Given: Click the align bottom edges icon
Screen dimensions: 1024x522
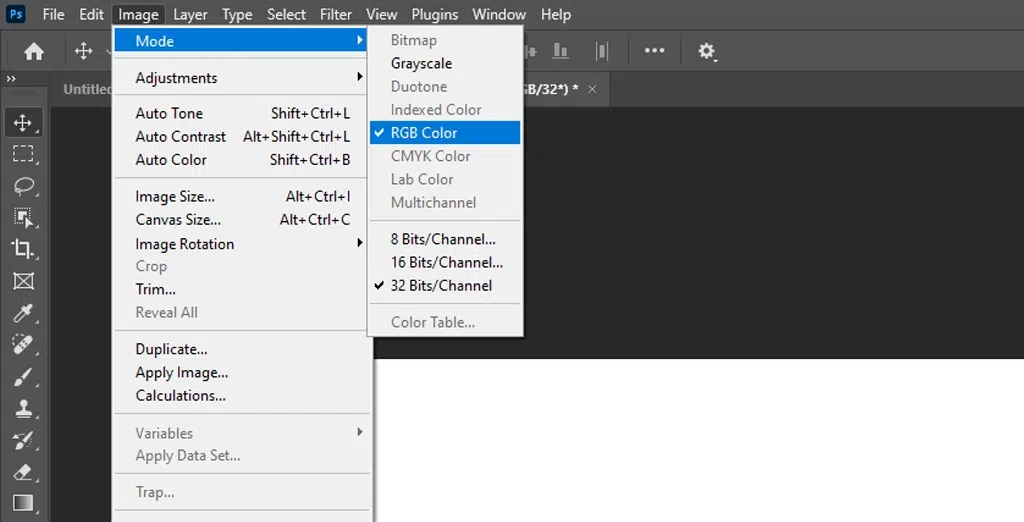Looking at the screenshot, I should pos(560,51).
